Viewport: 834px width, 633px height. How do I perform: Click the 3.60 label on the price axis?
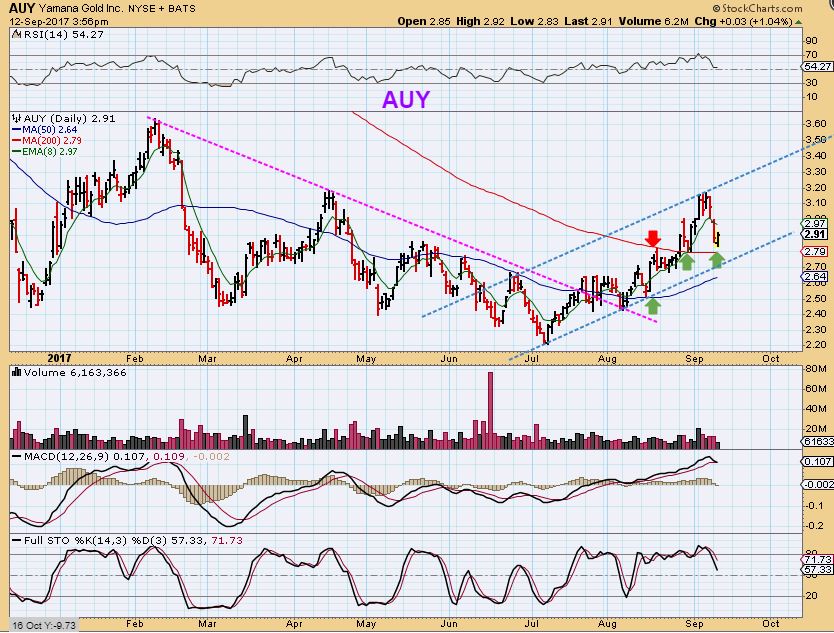[x=816, y=123]
